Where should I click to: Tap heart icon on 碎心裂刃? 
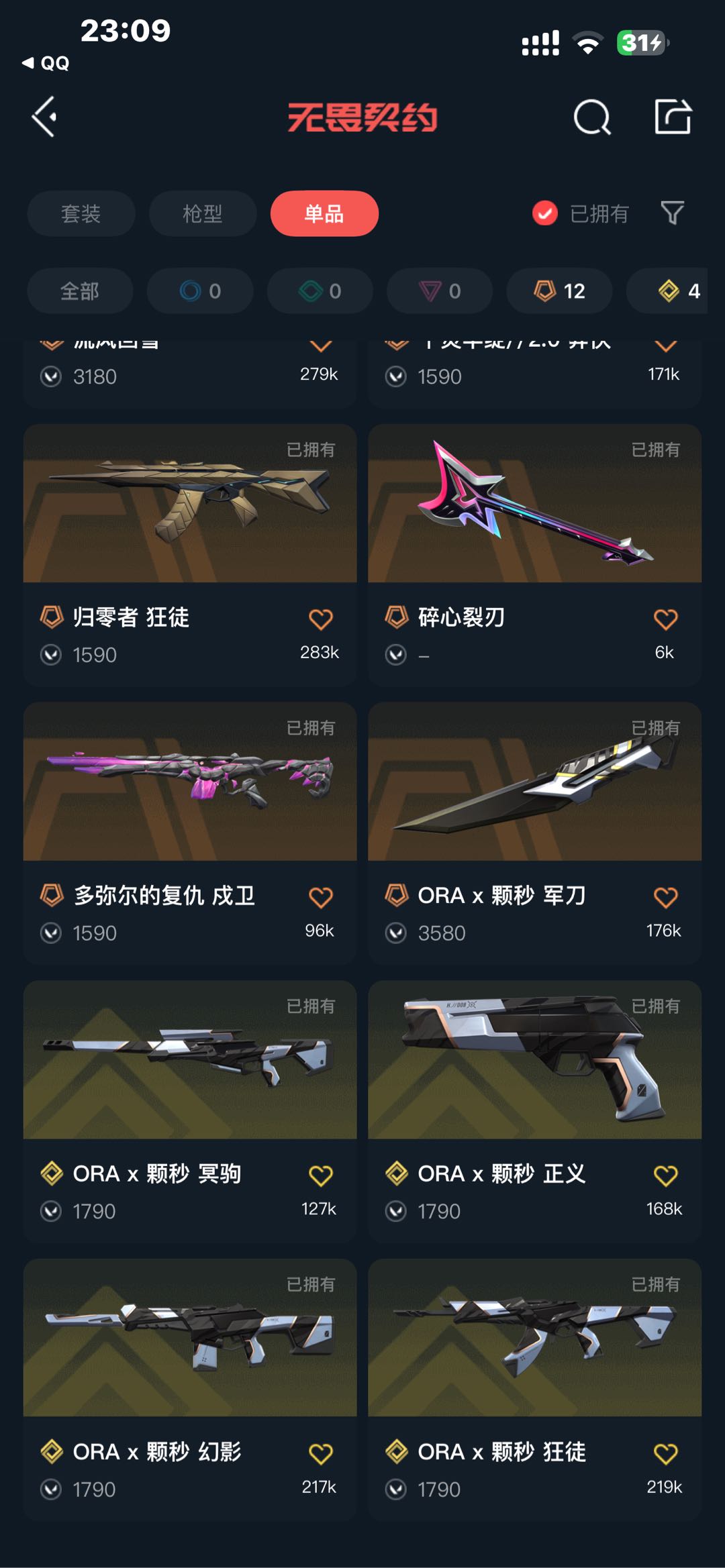pyautogui.click(x=665, y=619)
